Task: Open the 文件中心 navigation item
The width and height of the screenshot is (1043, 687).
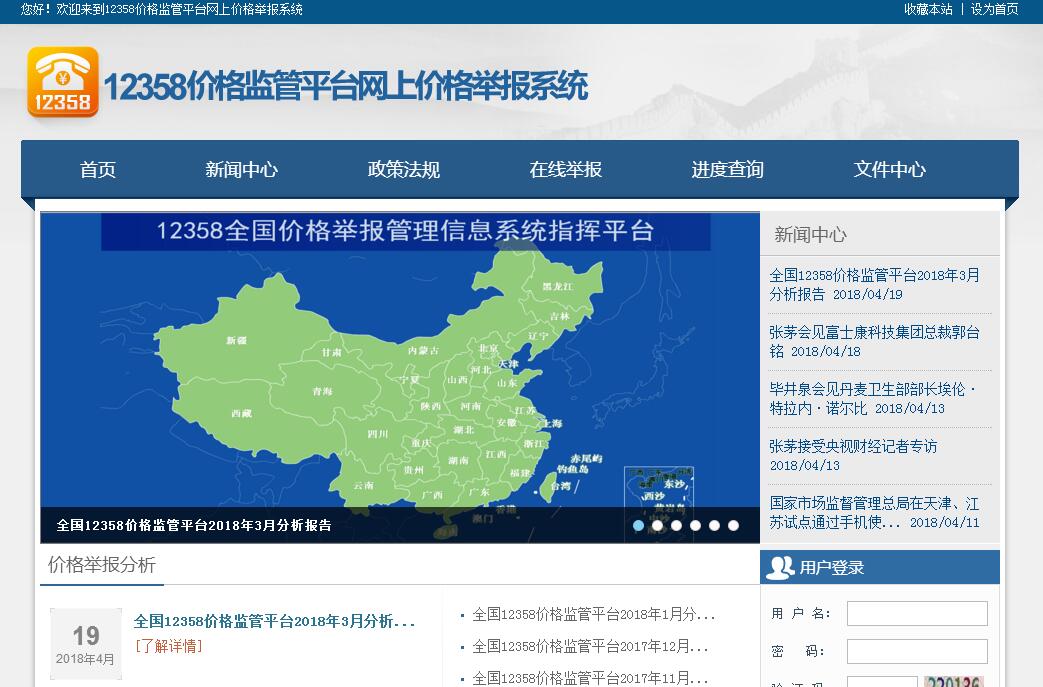Action: point(889,170)
